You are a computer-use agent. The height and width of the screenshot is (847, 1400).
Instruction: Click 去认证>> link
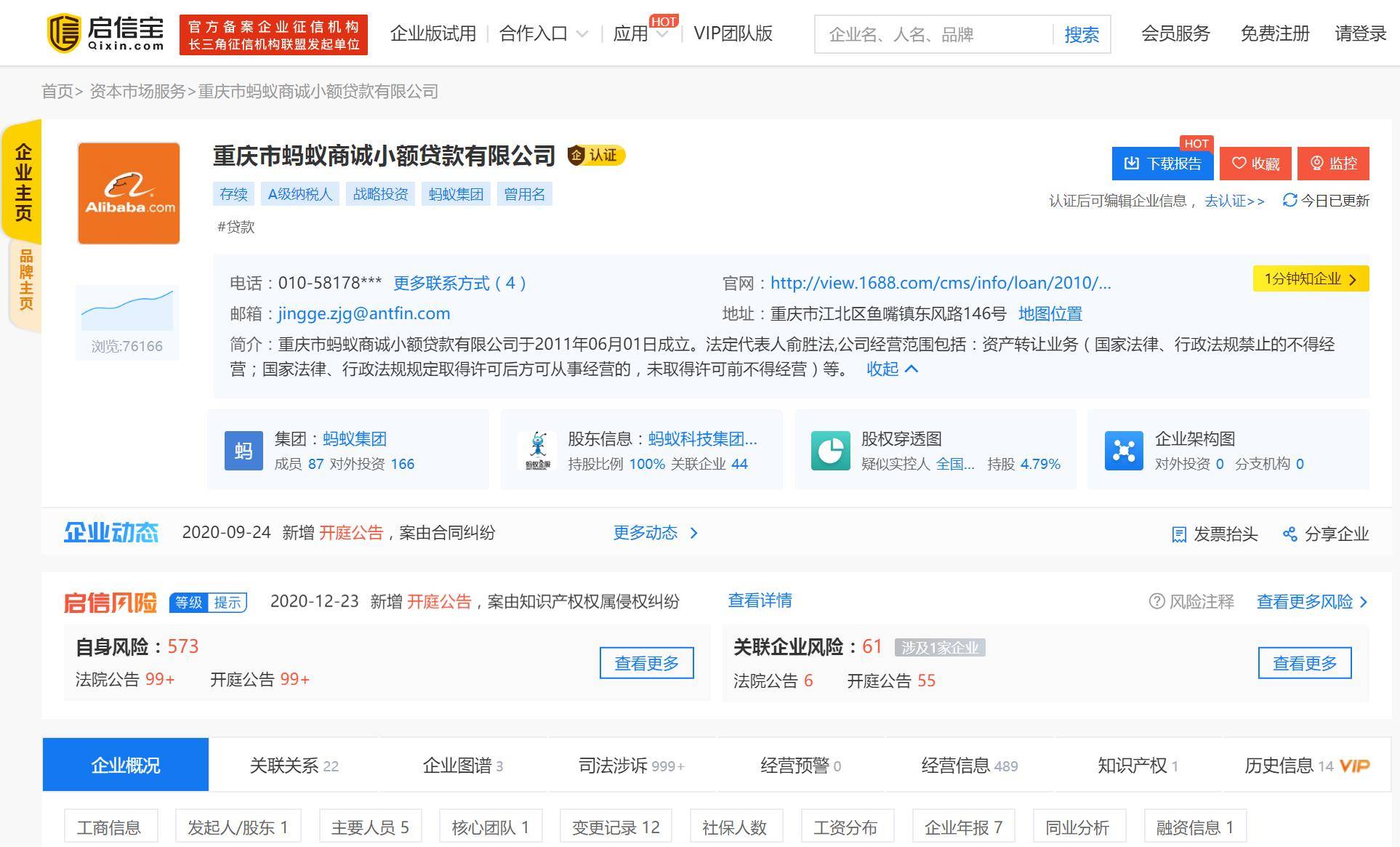coord(1234,201)
